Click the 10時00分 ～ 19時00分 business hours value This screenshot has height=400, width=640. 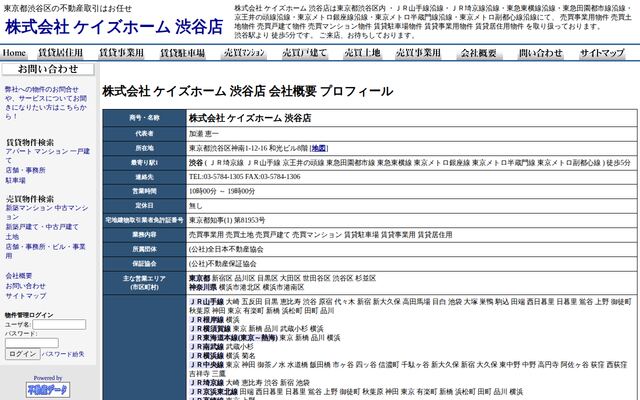[x=222, y=191]
